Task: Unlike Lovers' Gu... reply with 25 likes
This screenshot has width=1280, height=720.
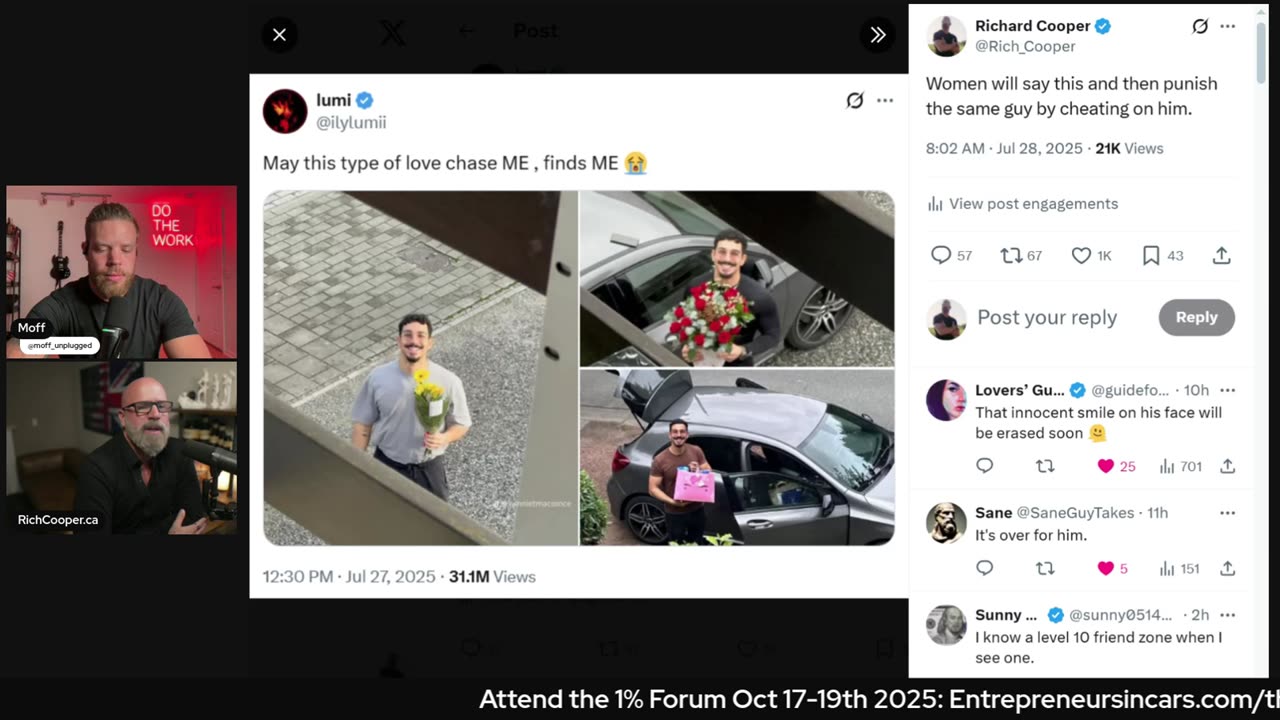Action: coord(1106,466)
